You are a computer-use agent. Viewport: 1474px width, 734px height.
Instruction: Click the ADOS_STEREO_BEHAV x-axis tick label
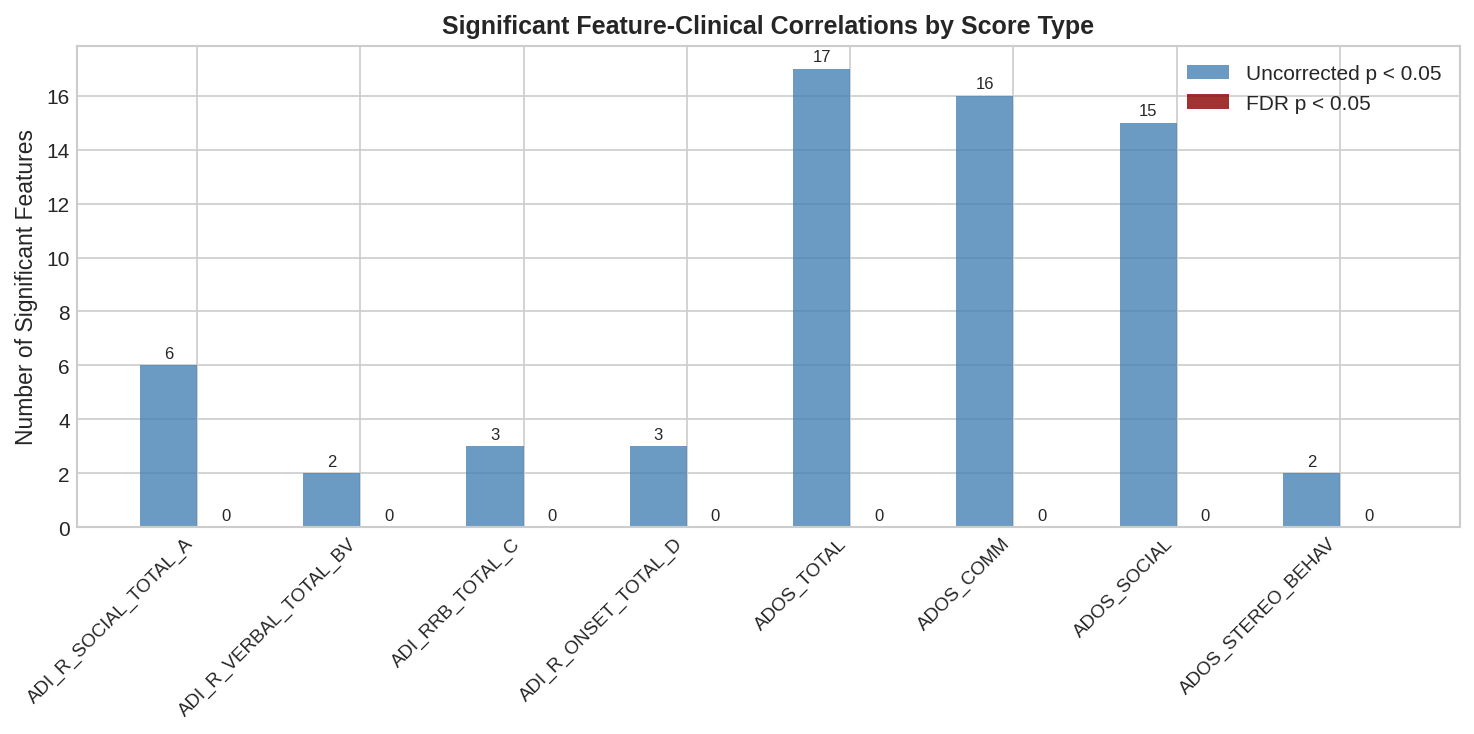point(1255,617)
